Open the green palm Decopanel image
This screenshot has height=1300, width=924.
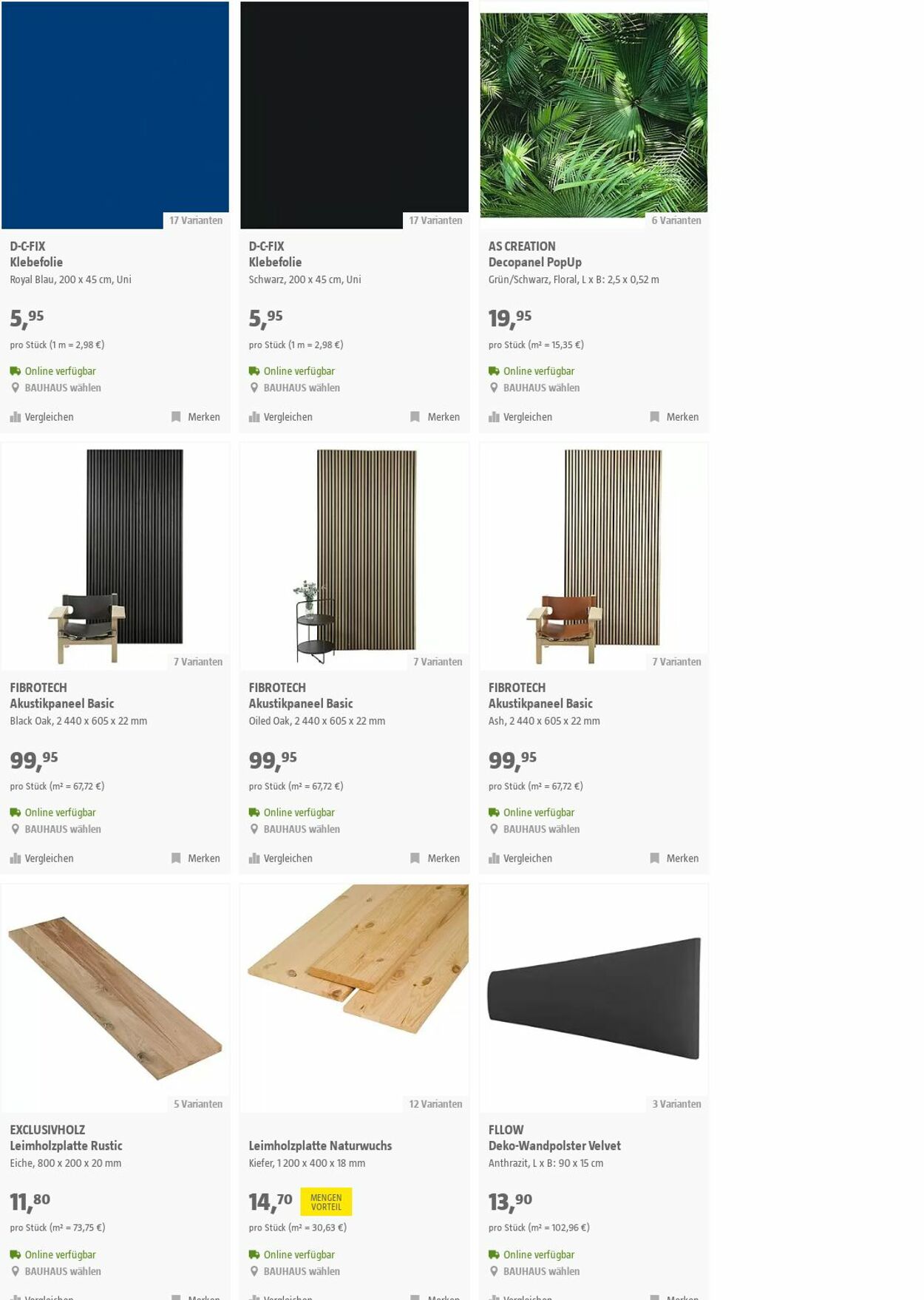tap(594, 115)
